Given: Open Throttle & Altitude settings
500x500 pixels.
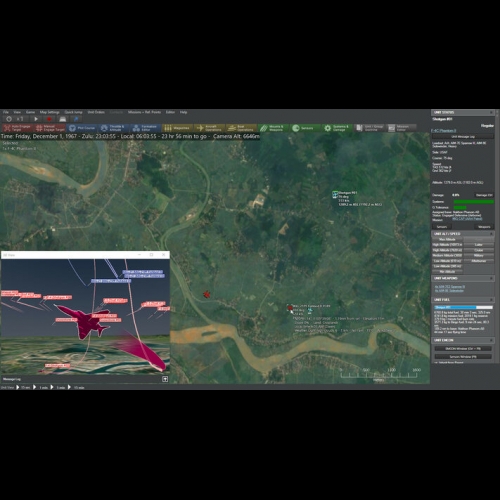Looking at the screenshot, I should [x=113, y=128].
